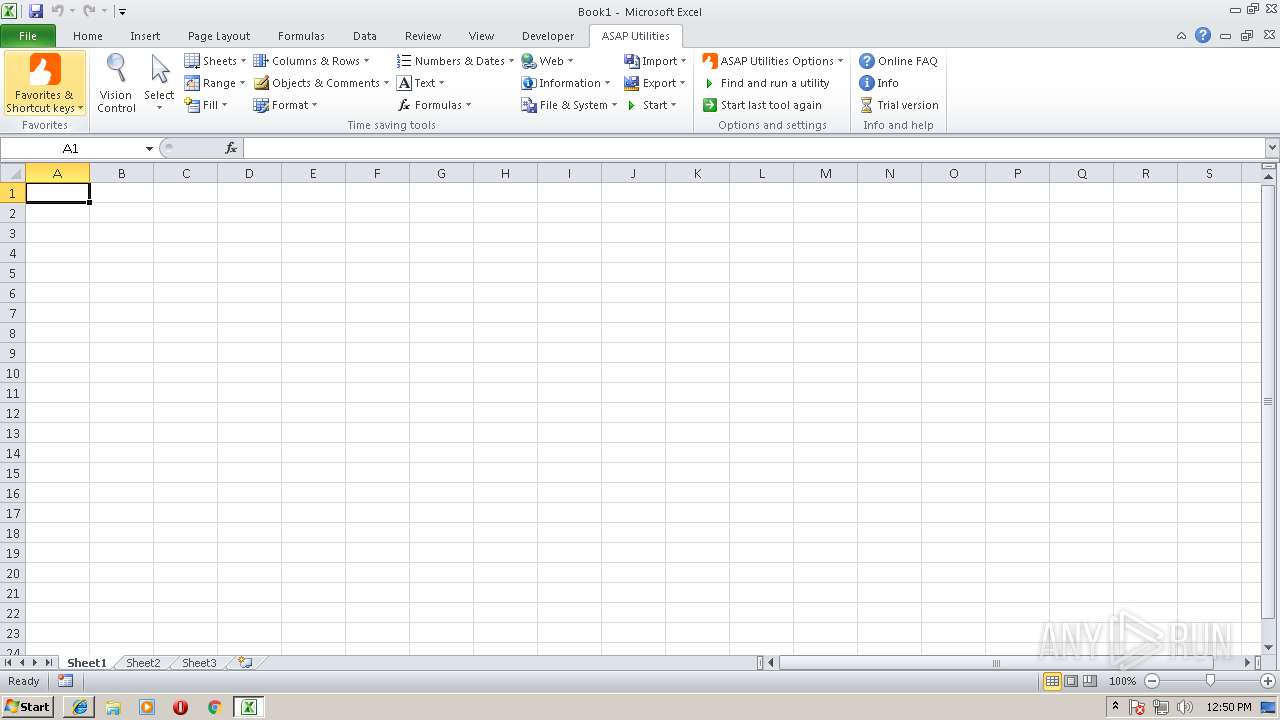Click the horizontal scrollbar thumb
Image resolution: width=1280 pixels, height=720 pixels.
click(996, 663)
